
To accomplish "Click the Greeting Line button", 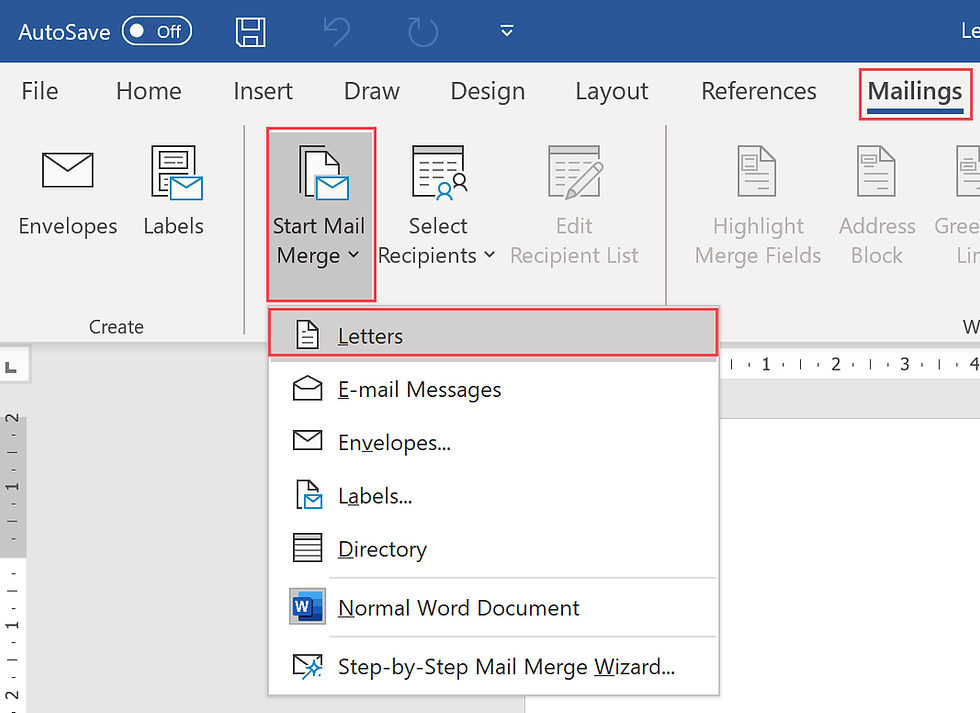I will click(958, 206).
